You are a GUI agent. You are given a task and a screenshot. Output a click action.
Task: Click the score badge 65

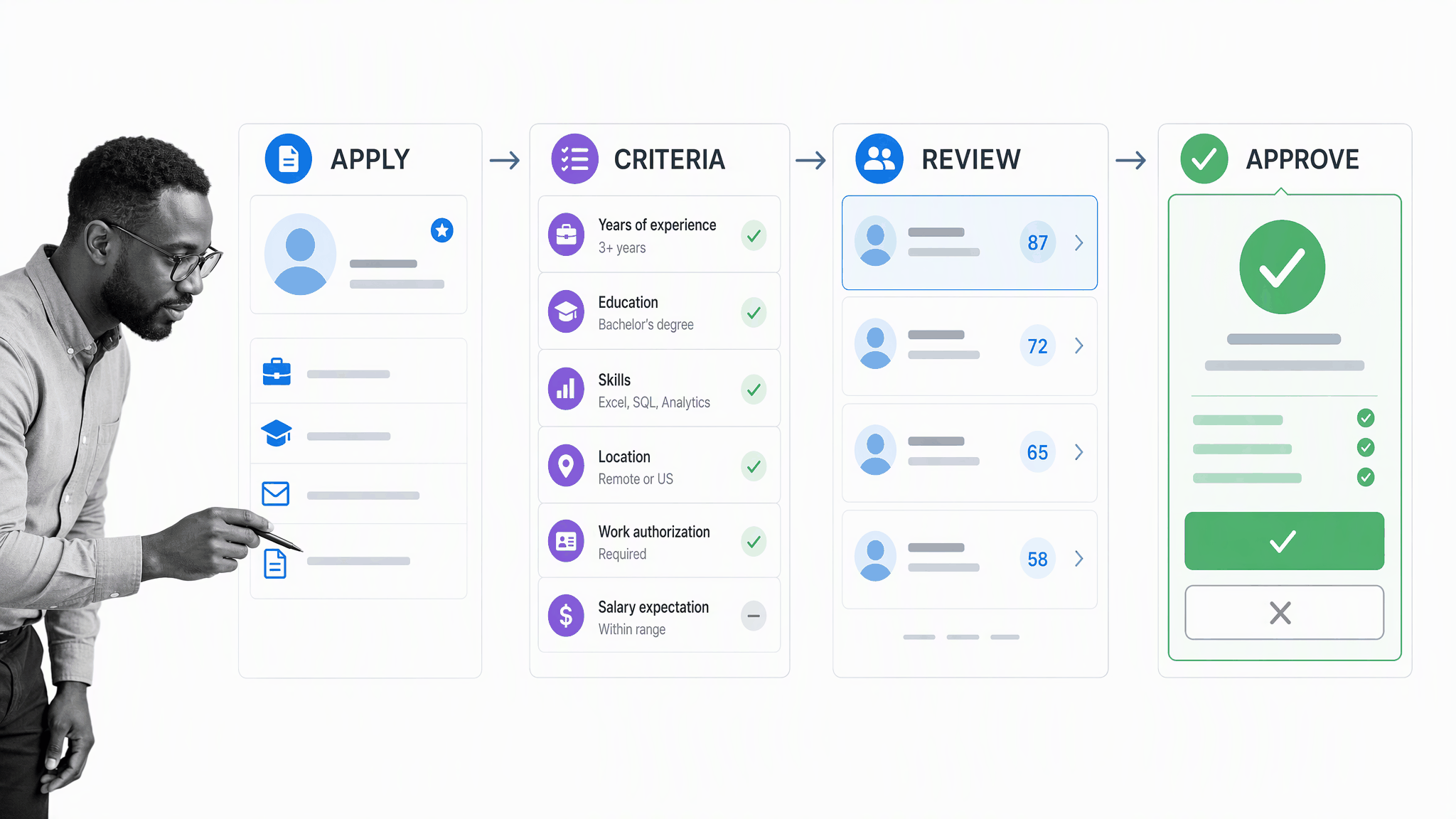click(x=1037, y=452)
